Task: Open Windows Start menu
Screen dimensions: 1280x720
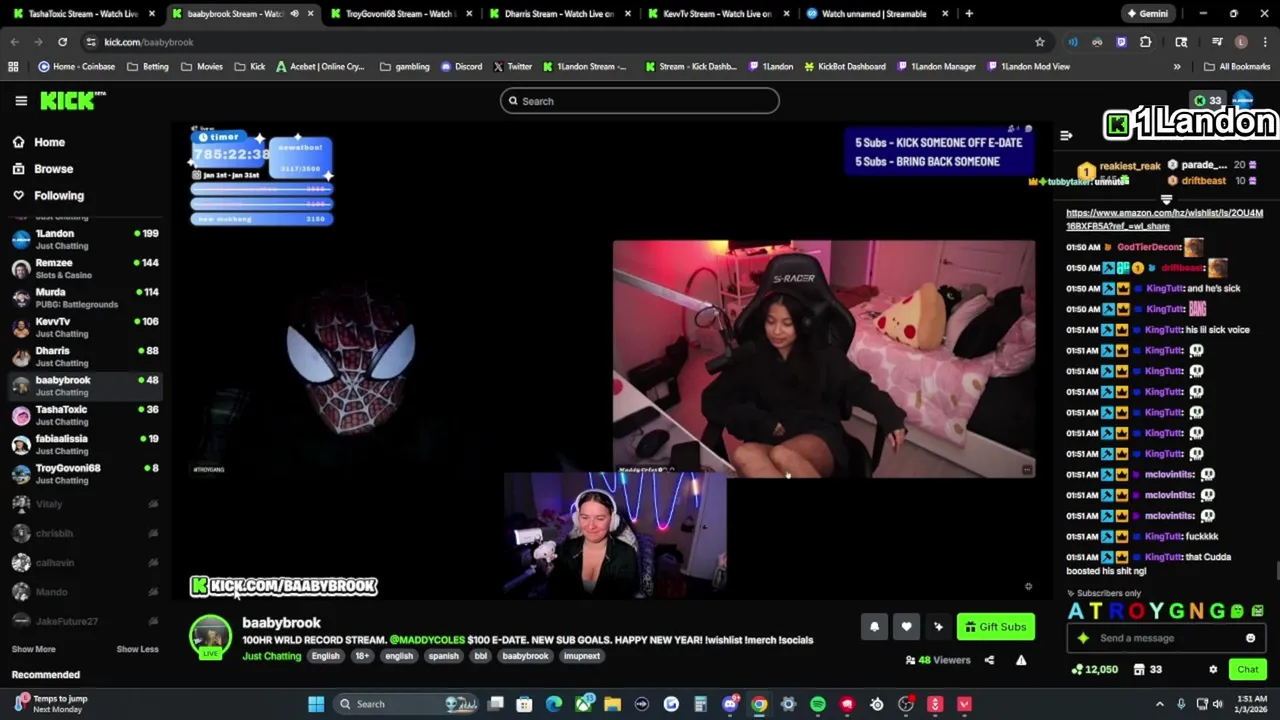Action: coord(316,704)
